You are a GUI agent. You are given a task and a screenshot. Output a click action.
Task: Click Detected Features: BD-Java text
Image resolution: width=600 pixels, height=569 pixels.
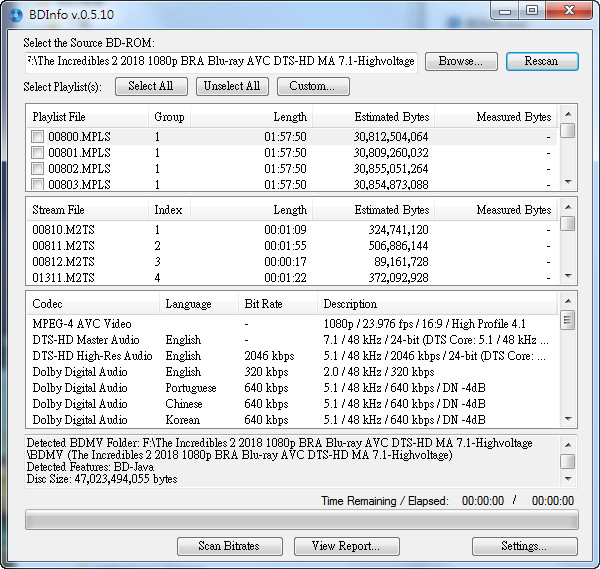tap(90, 467)
